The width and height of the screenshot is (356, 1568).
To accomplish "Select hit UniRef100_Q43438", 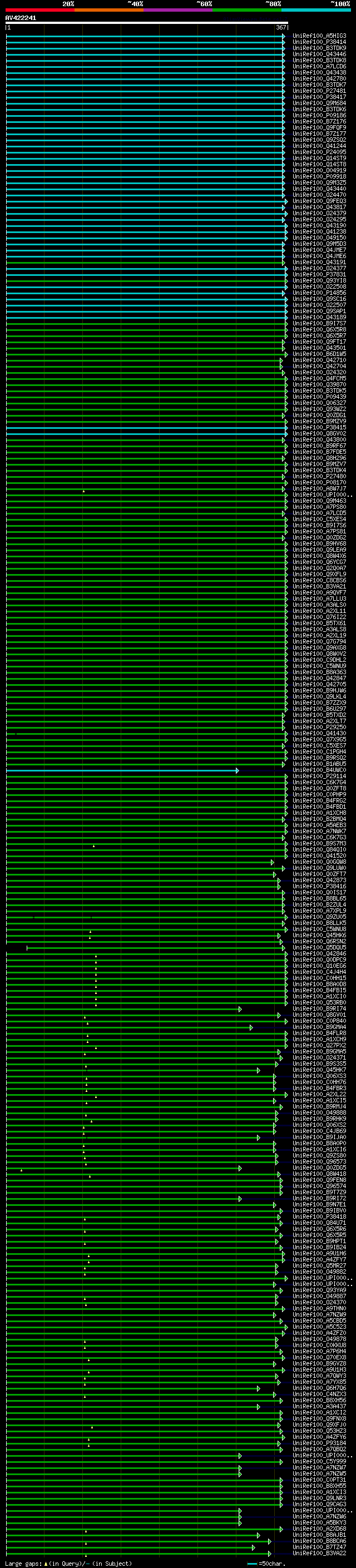I will point(319,72).
